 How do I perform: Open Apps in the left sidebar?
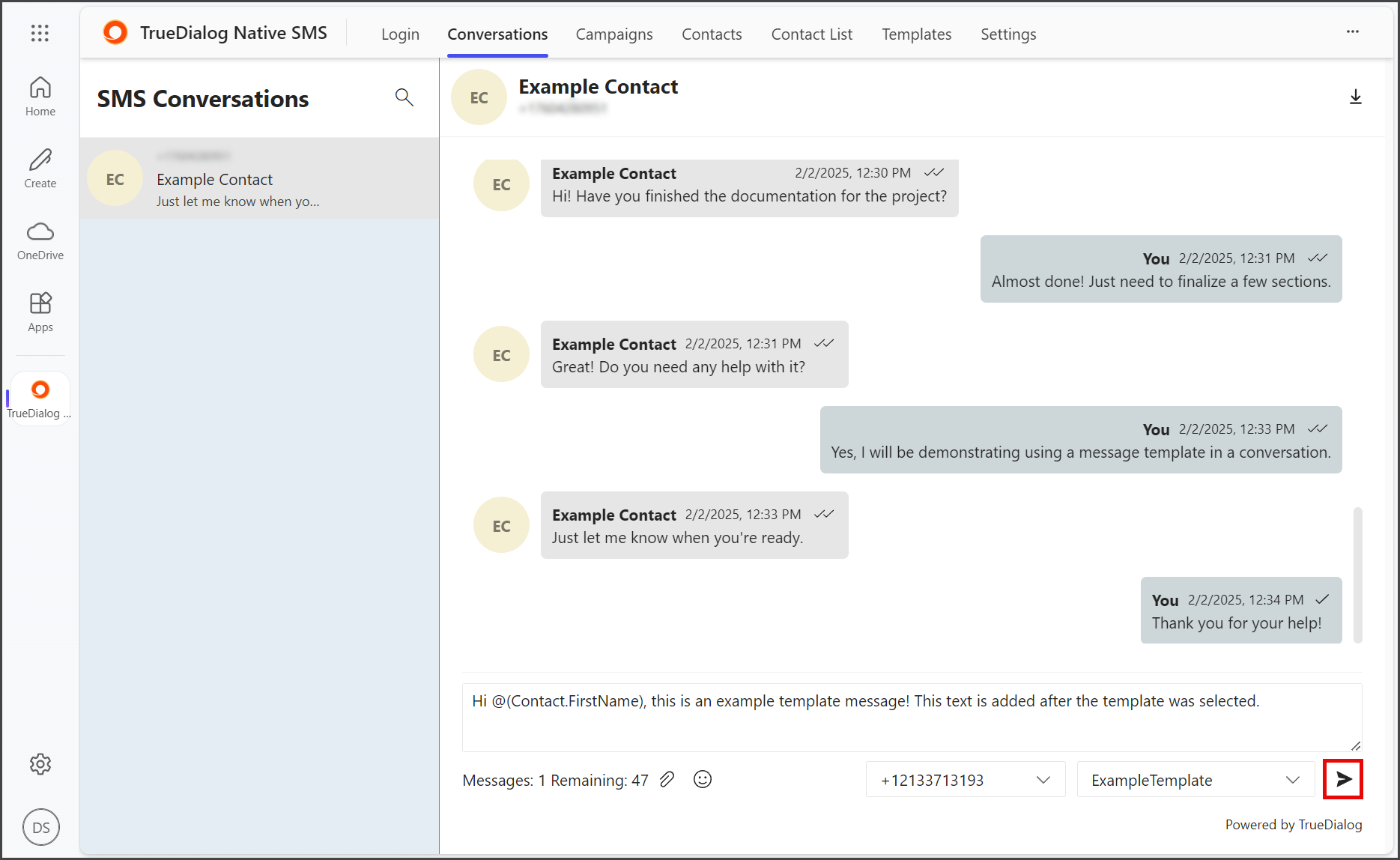(40, 312)
